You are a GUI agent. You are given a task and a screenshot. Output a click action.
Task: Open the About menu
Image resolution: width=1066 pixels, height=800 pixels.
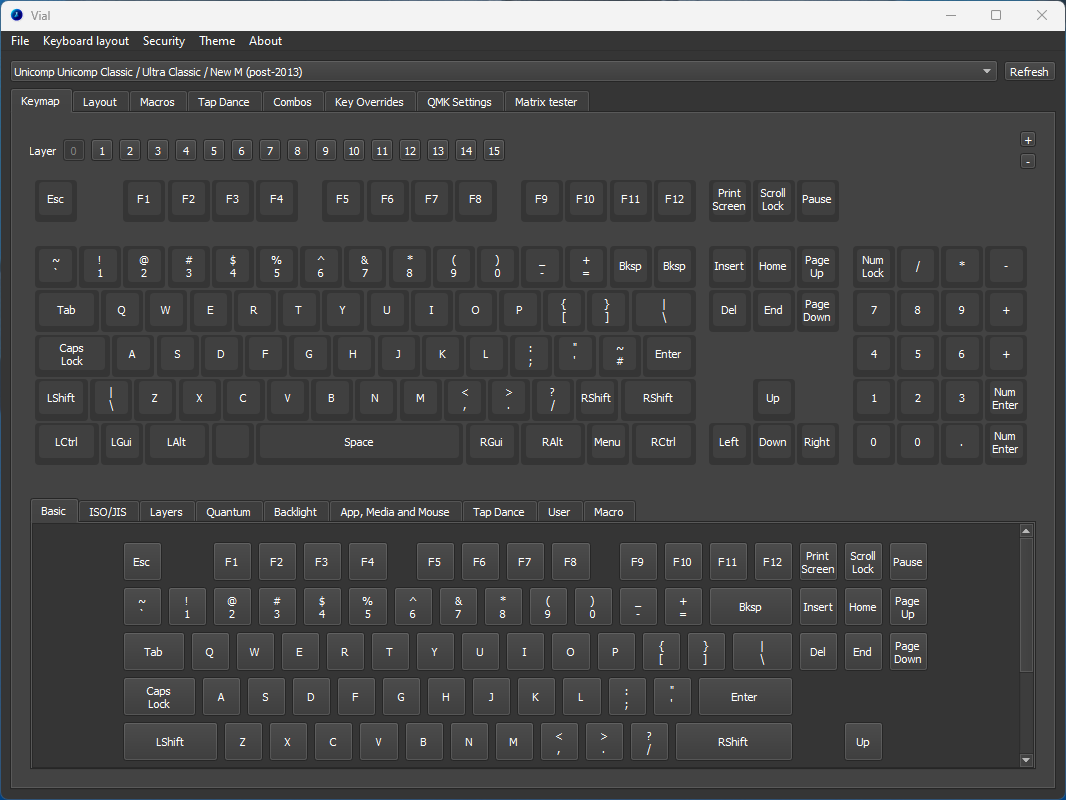pyautogui.click(x=265, y=41)
